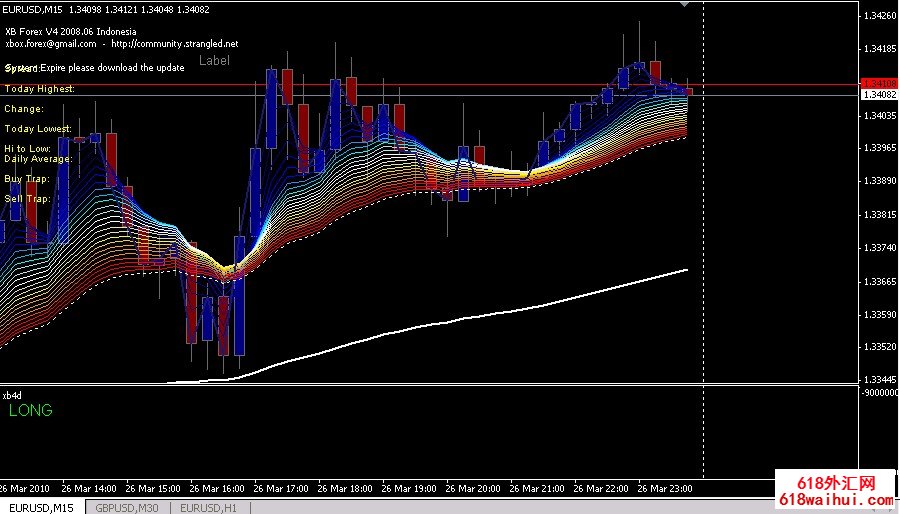The image size is (900, 514).
Task: Click the 'Buy Trap:' label
Action: [27, 179]
